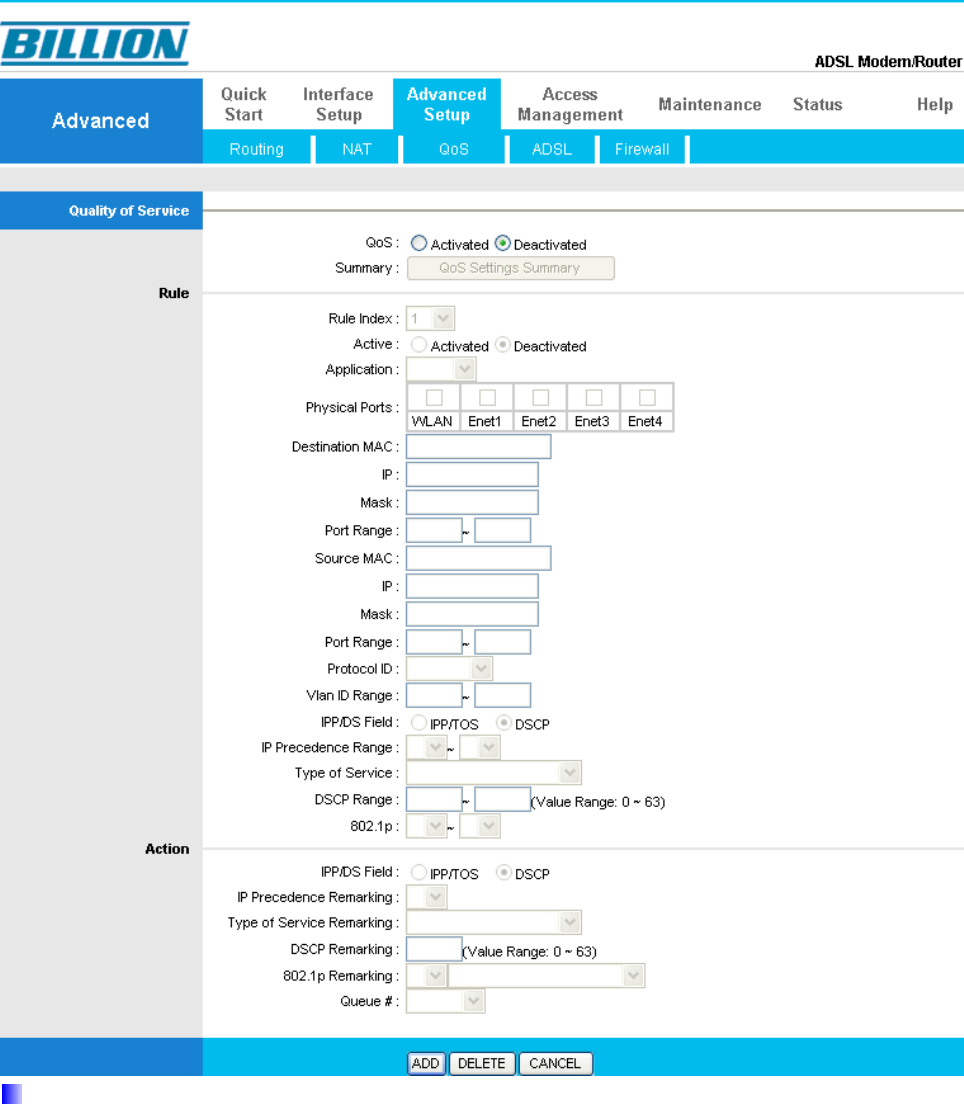The height and width of the screenshot is (1104, 964).
Task: Check the Enet3 physical port checkbox
Action: click(594, 398)
